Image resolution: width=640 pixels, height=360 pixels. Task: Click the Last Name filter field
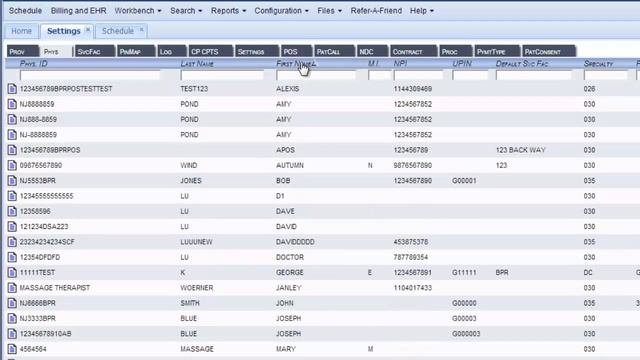tap(222, 75)
